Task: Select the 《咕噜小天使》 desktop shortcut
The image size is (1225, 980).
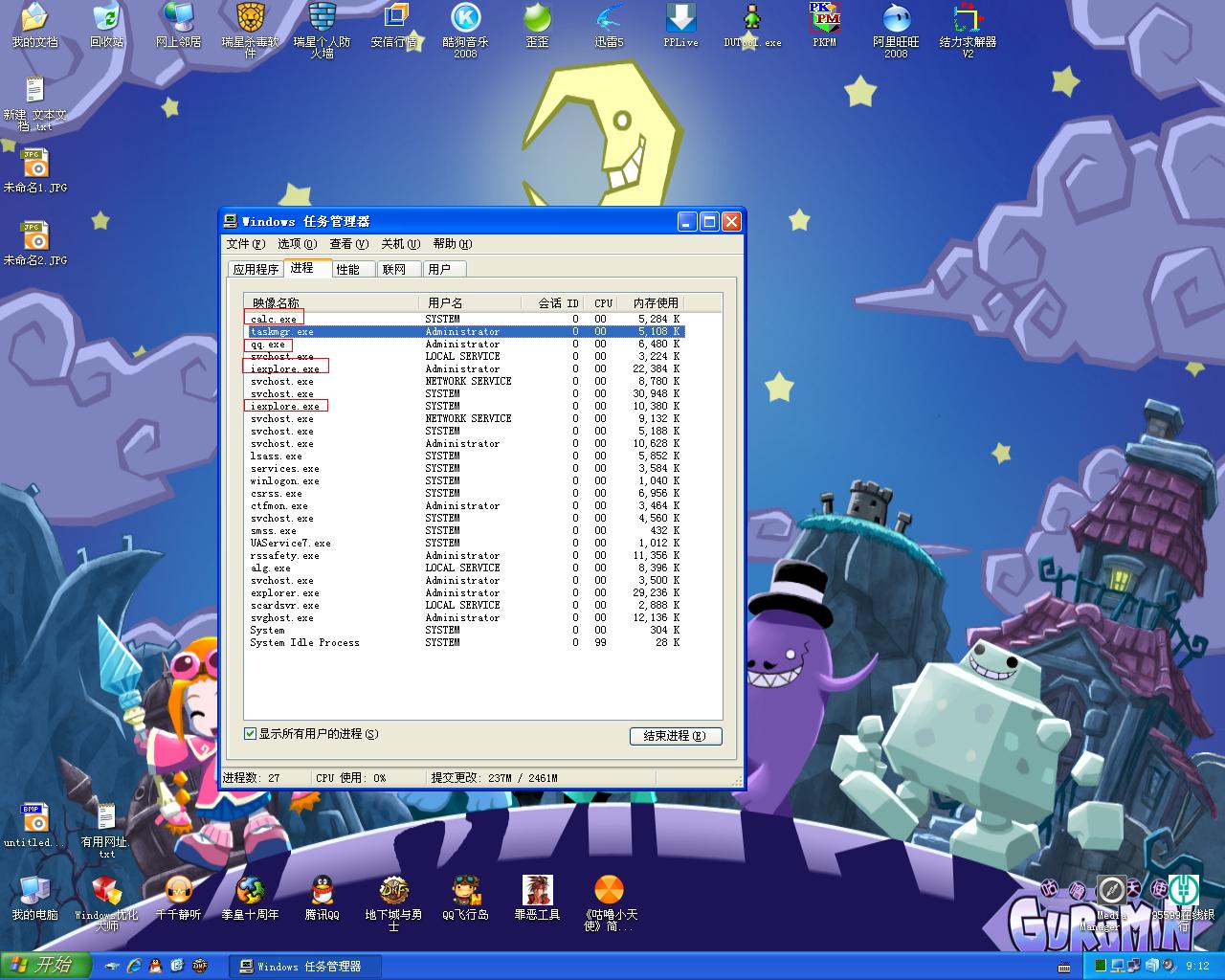Action: (x=610, y=902)
